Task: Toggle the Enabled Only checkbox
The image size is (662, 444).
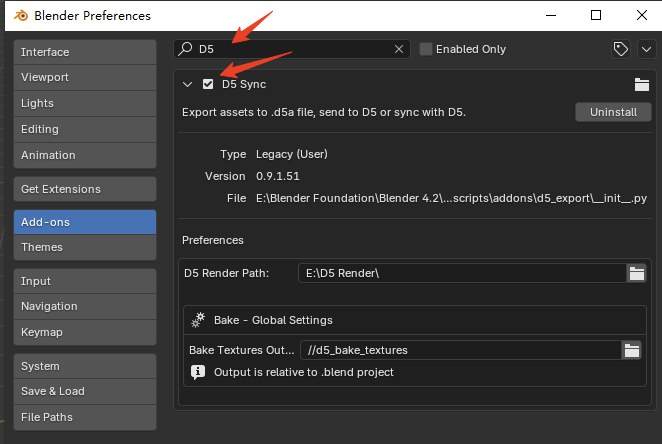Action: click(426, 49)
